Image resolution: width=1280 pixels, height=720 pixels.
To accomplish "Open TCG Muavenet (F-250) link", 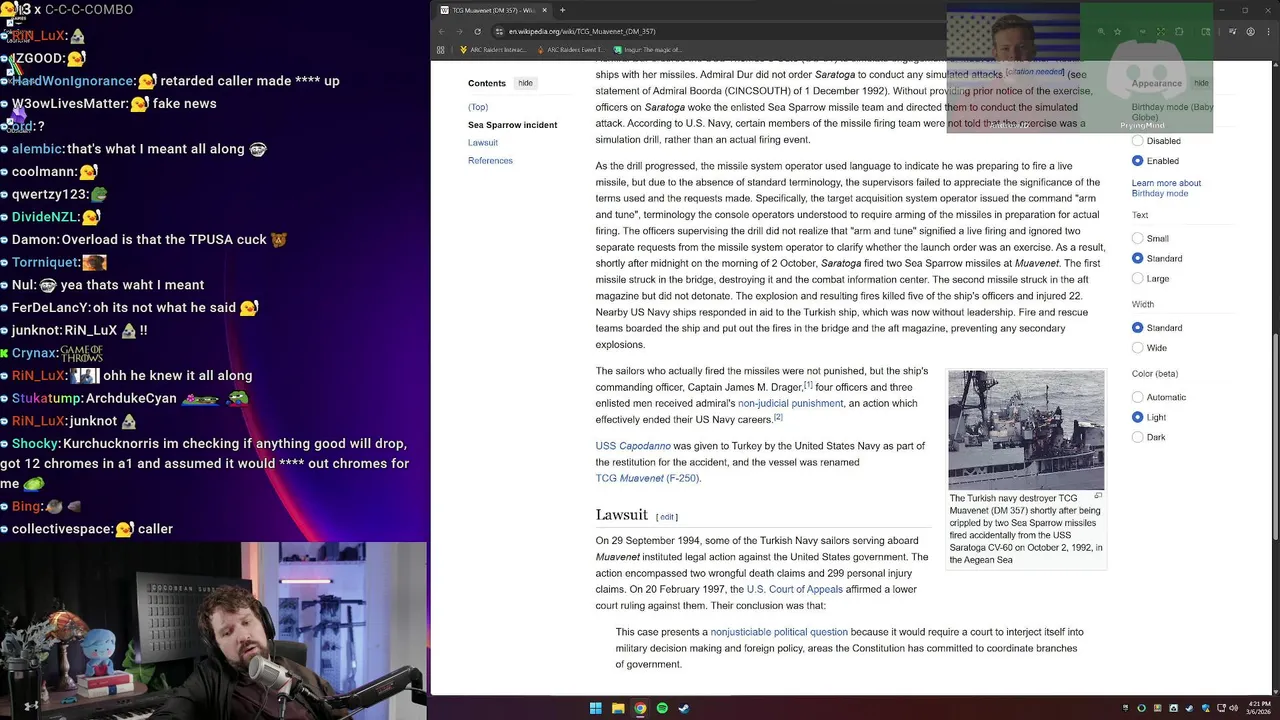I will pyautogui.click(x=647, y=478).
